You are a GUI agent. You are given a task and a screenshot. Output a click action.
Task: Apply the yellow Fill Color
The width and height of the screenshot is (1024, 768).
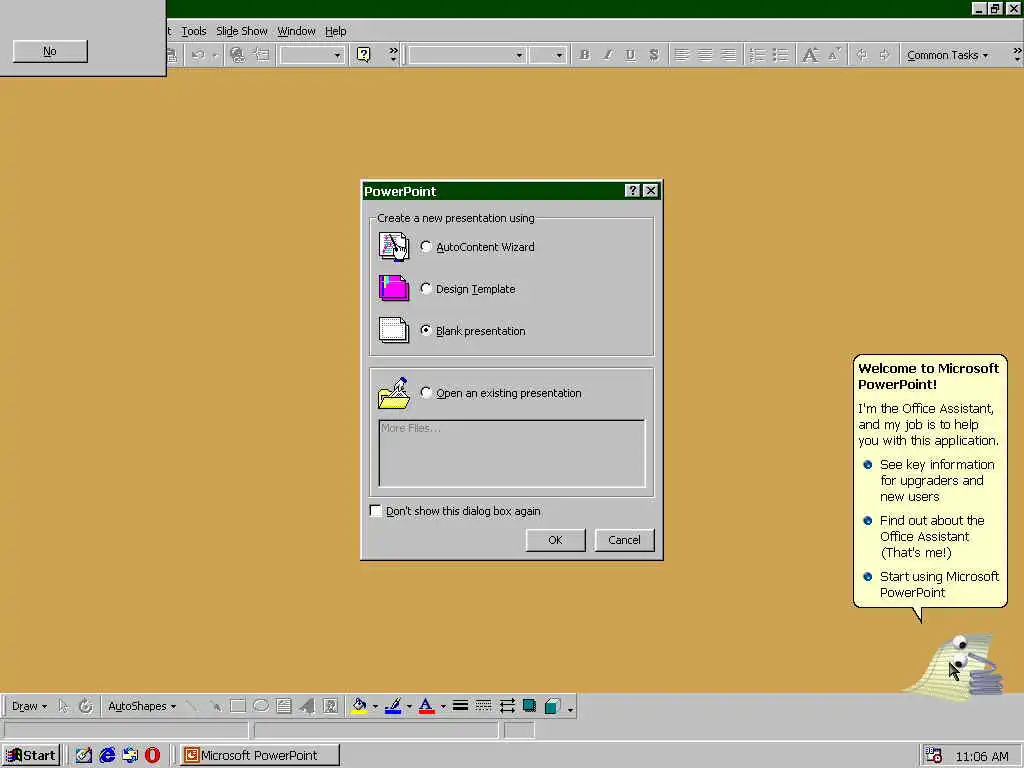click(x=359, y=706)
